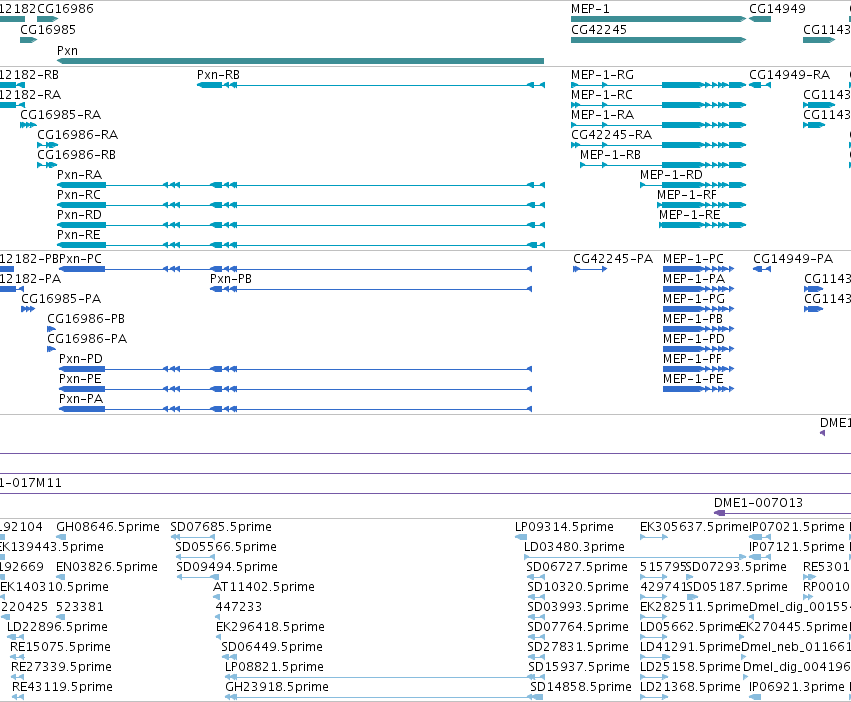Click the MEP-1-RC transcript label
This screenshot has width=851, height=702.
tap(602, 95)
